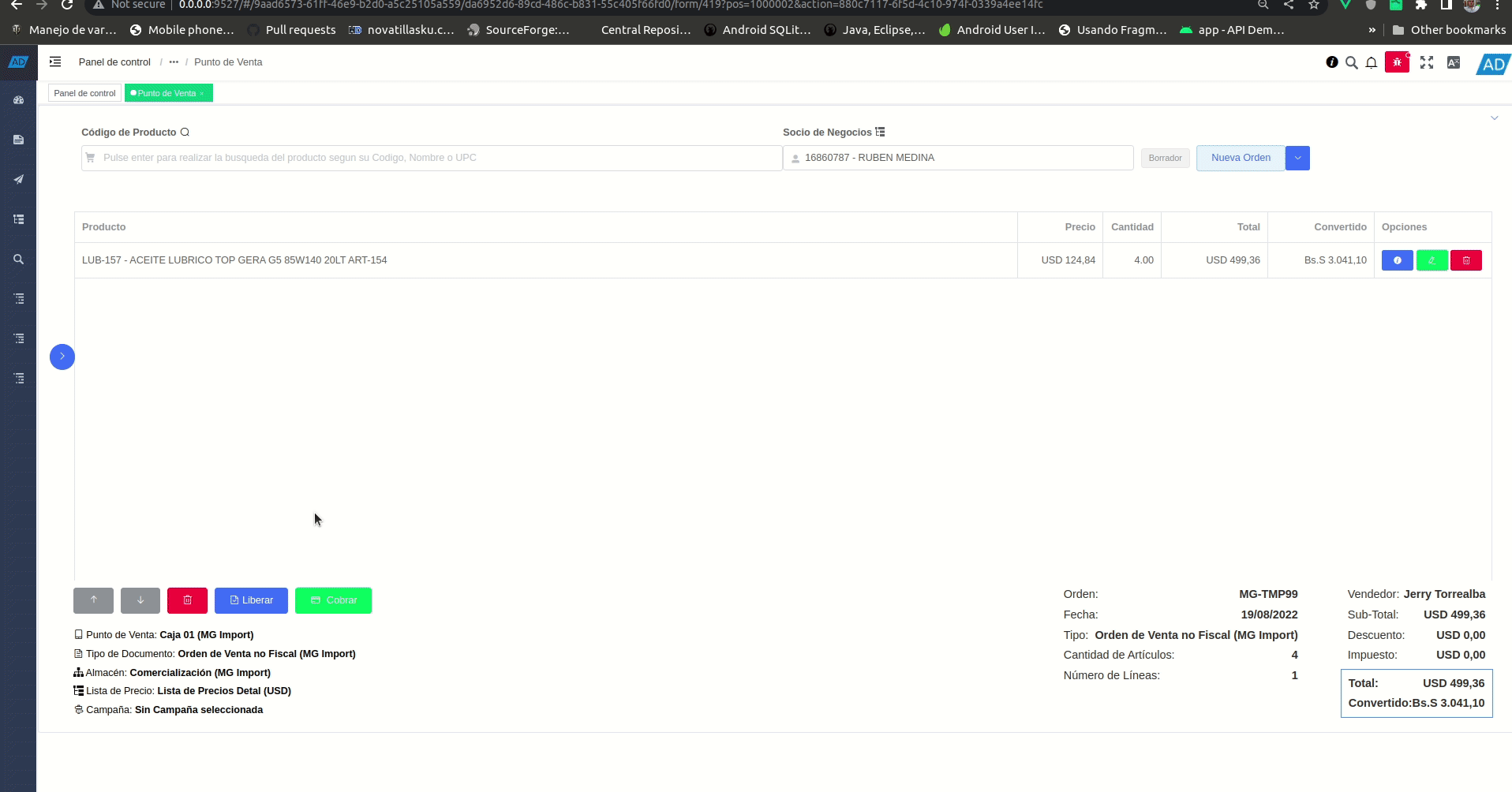1512x792 pixels.
Task: Go back with the browser arrow
Action: 17,5
